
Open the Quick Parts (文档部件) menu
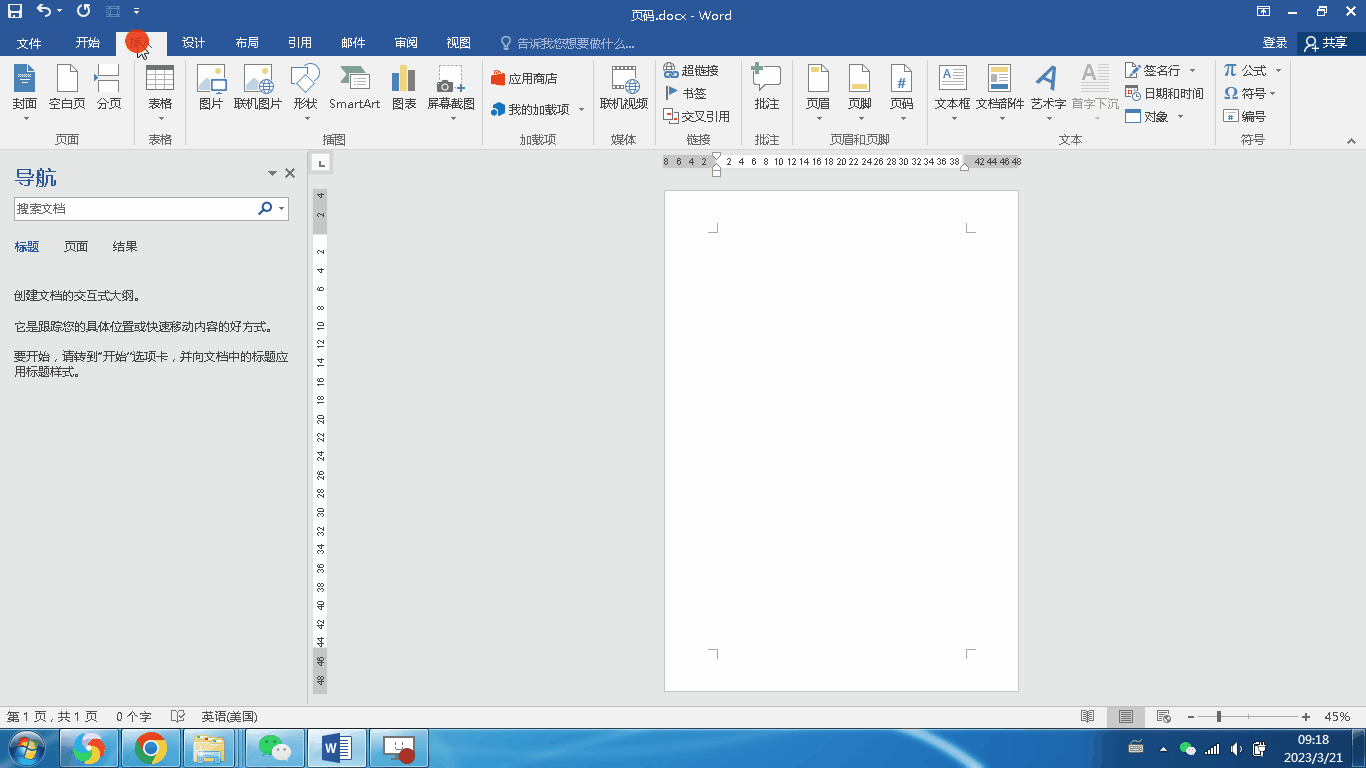click(x=1000, y=92)
